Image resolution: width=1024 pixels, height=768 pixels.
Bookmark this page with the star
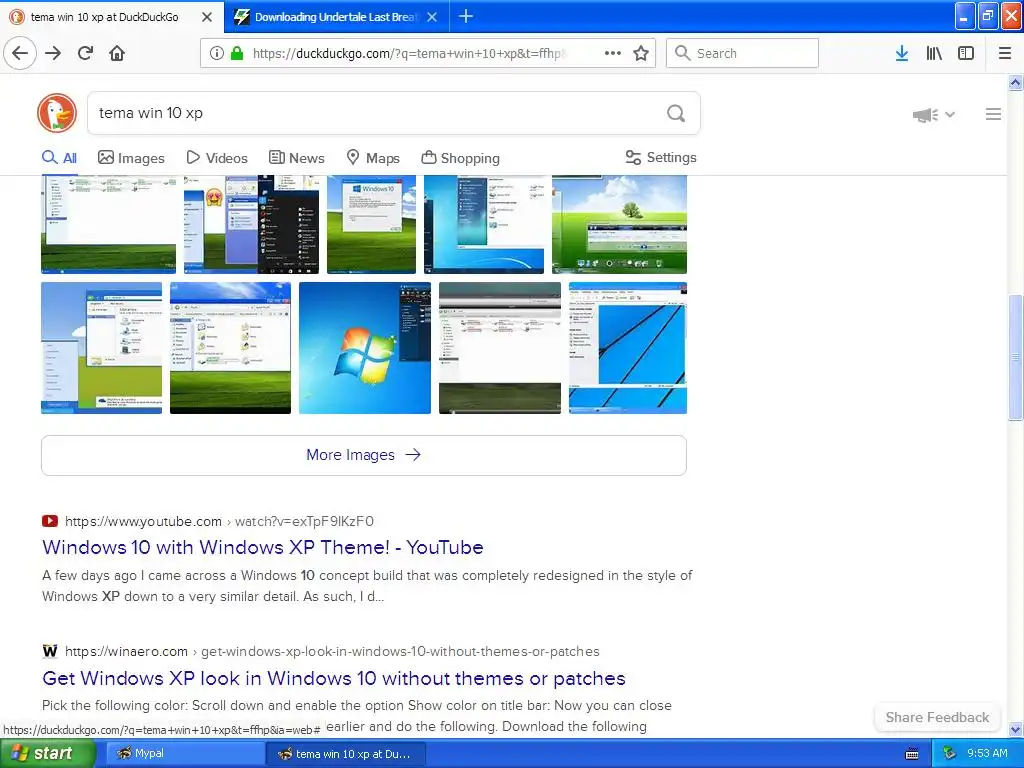641,53
